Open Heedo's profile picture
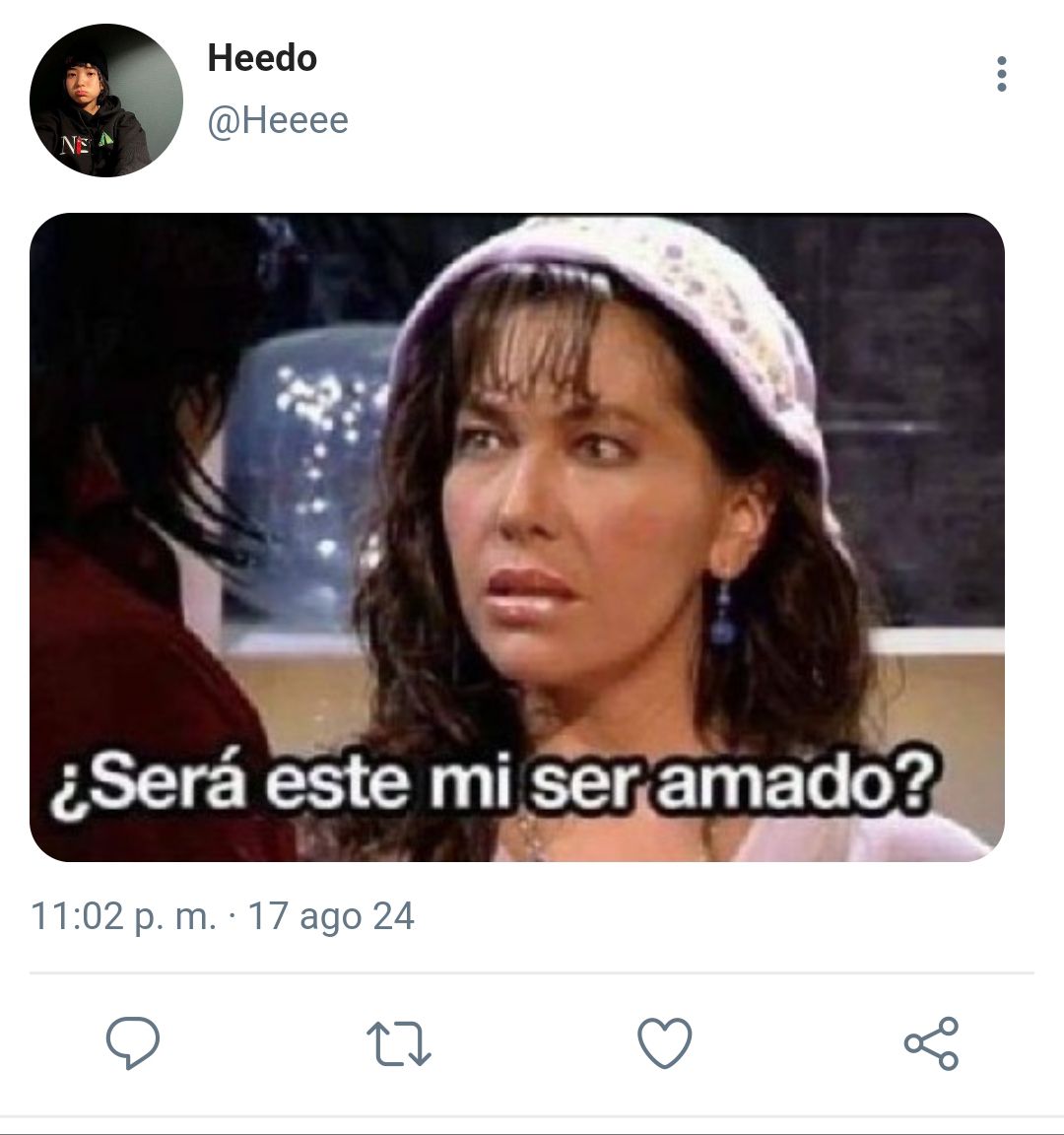 (105, 100)
